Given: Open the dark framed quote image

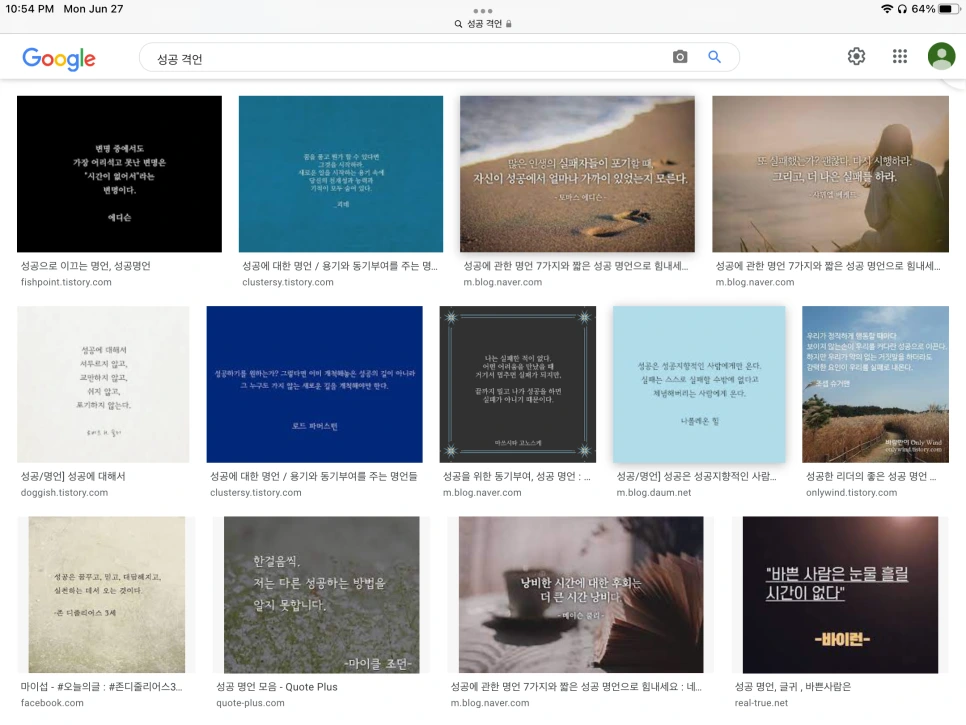Looking at the screenshot, I should [x=518, y=384].
